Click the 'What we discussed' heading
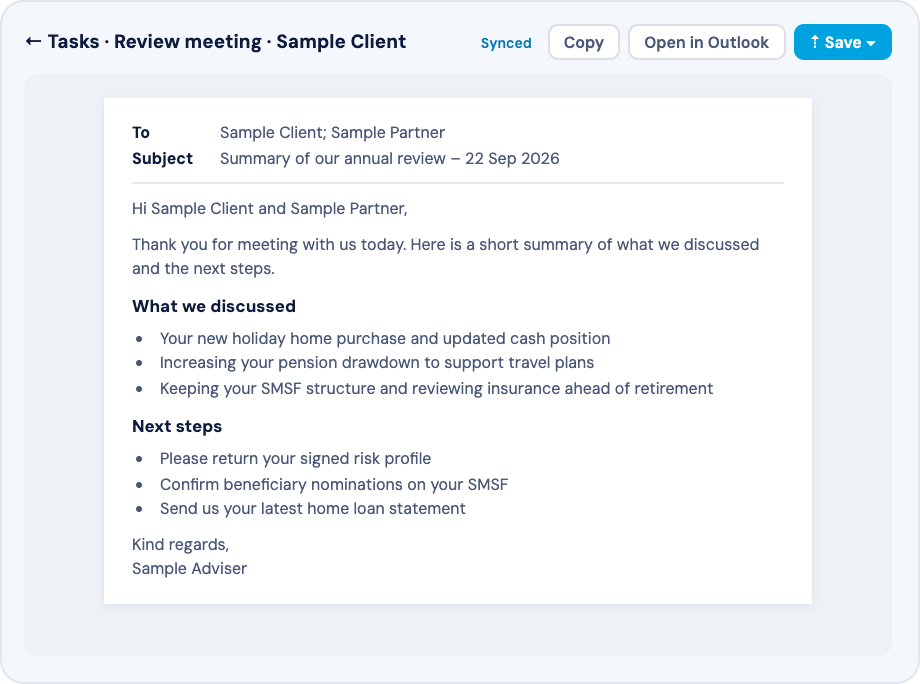Screen dimensions: 920x684 tap(214, 306)
